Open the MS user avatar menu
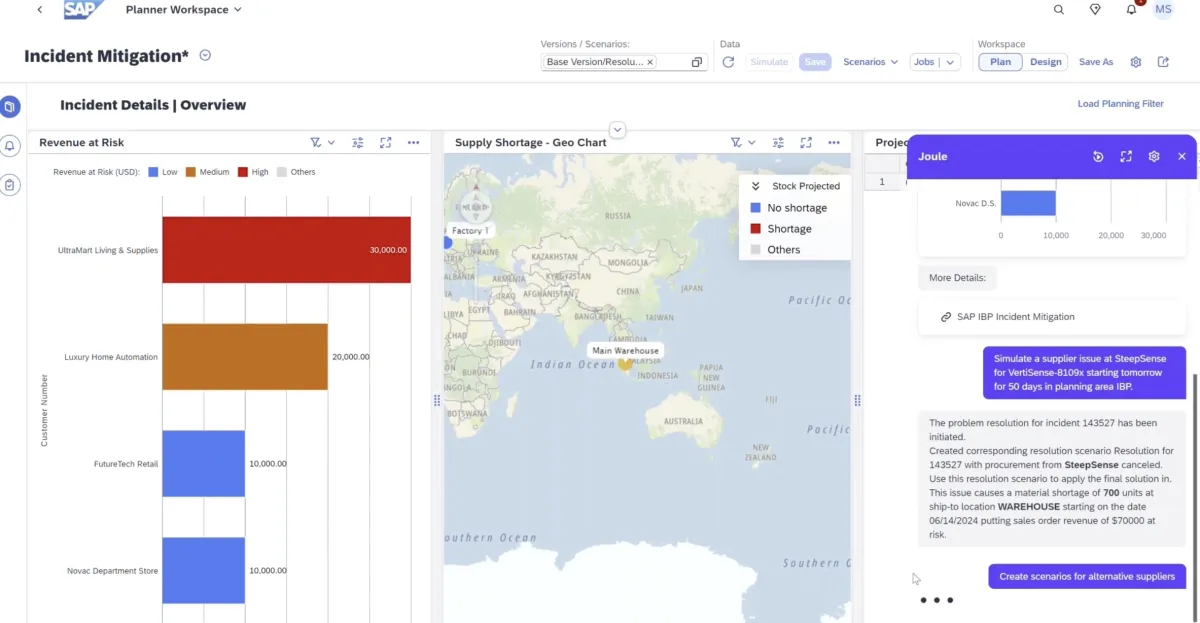This screenshot has height=623, width=1200. click(x=1163, y=9)
